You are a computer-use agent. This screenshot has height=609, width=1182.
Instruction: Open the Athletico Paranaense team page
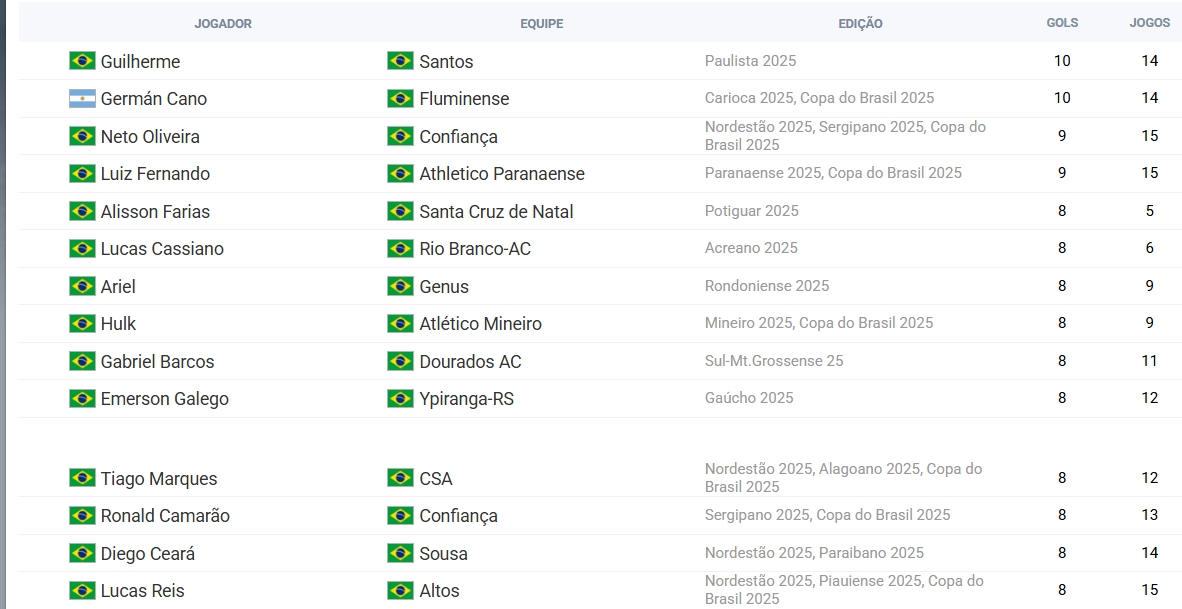502,173
